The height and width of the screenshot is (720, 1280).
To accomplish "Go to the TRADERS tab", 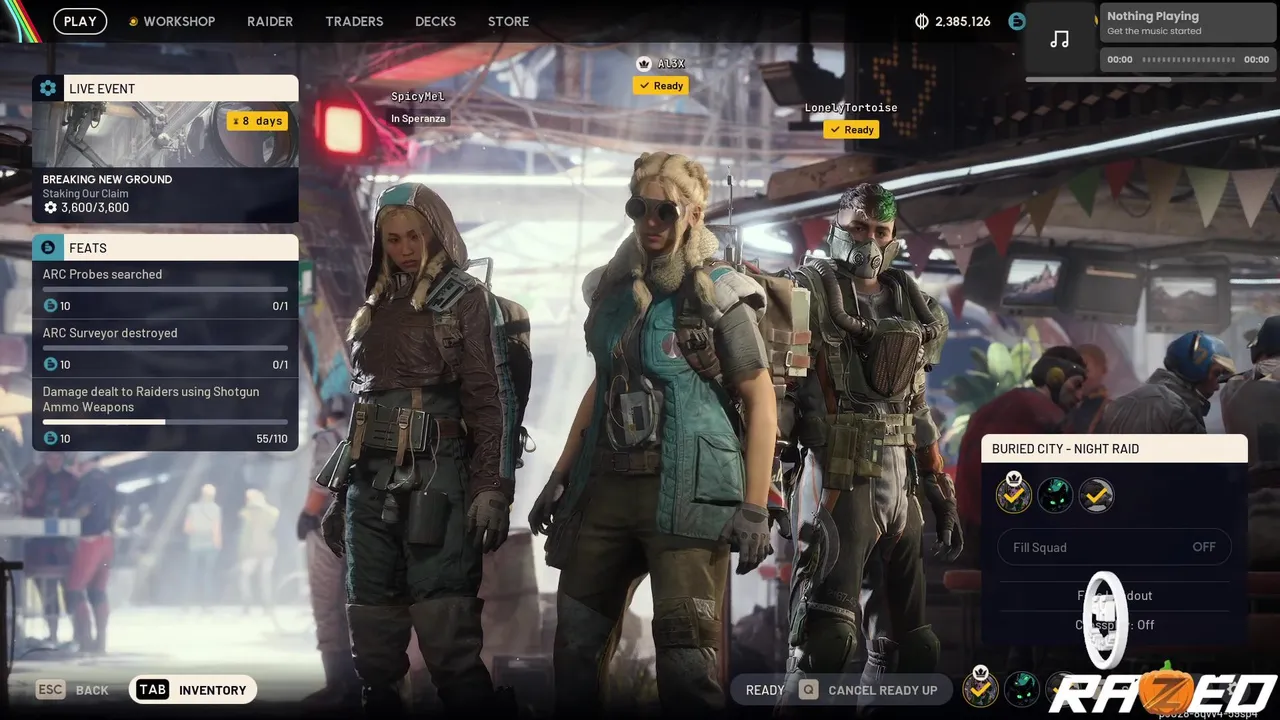I will pyautogui.click(x=354, y=21).
